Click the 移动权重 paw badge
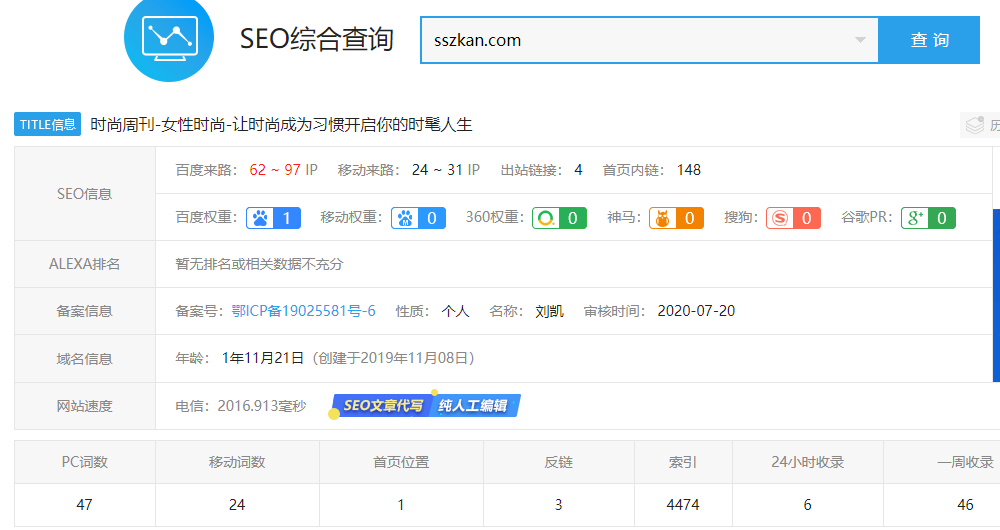Viewport: 1000px width, 530px height. [418, 217]
